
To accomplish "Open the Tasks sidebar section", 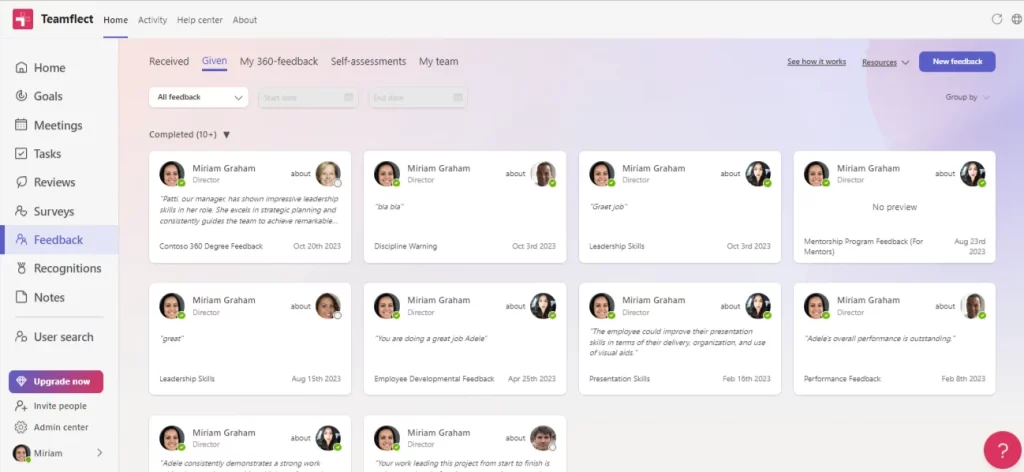I will pos(38,154).
